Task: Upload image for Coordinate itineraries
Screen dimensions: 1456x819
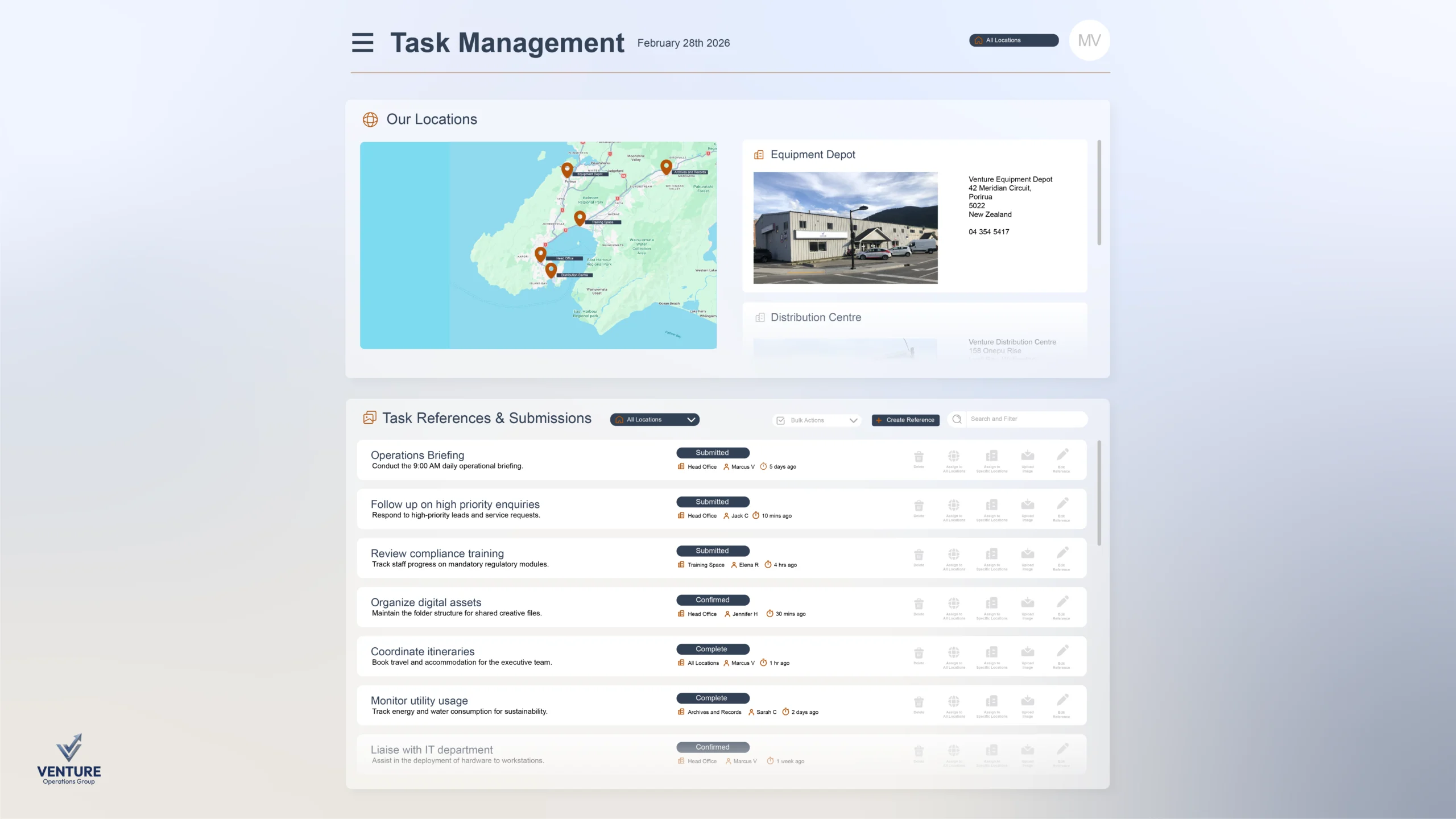Action: click(1027, 656)
